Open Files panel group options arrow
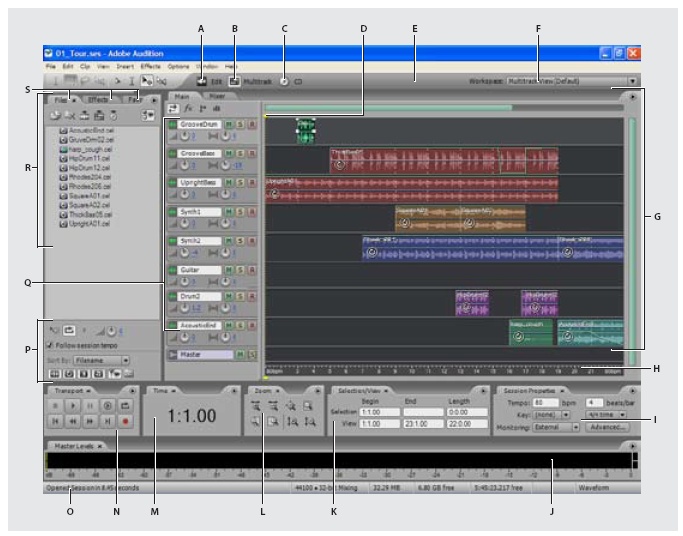 (x=154, y=100)
